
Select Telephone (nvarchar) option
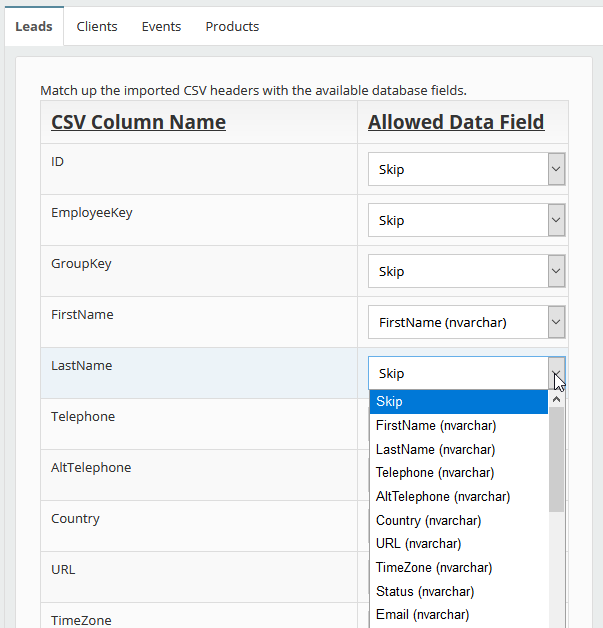(458, 473)
